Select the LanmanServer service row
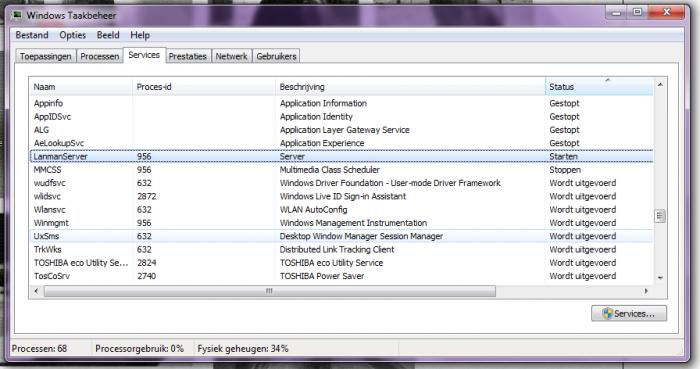 342,157
